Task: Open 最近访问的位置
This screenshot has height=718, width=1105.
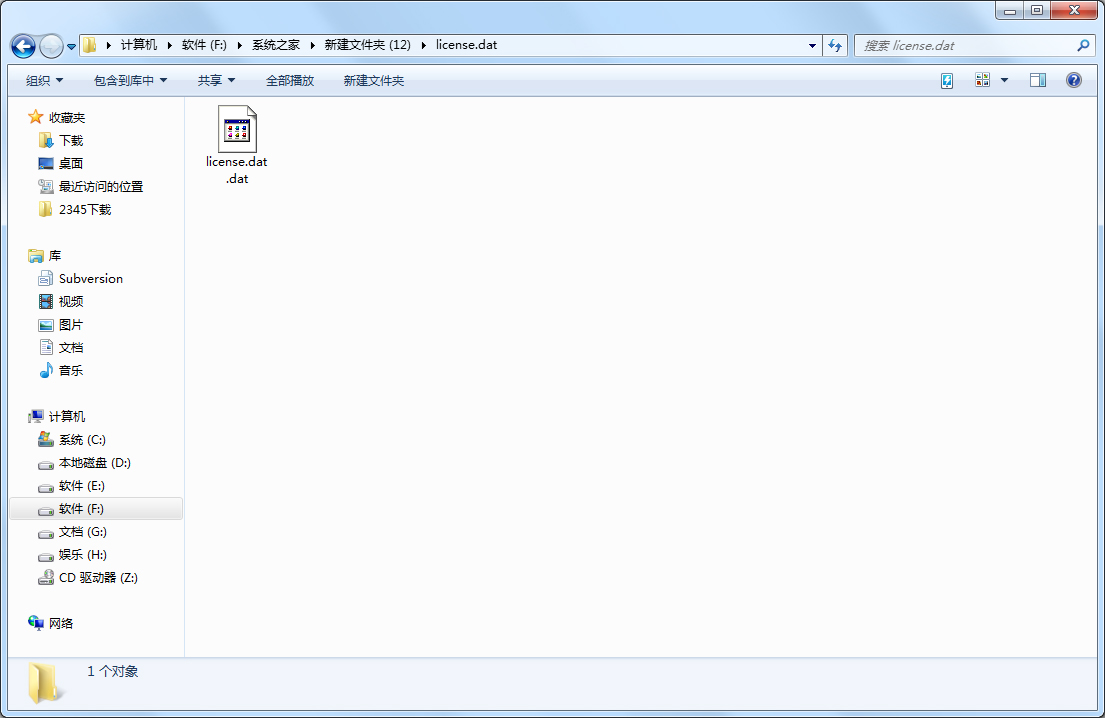Action: click(x=101, y=187)
